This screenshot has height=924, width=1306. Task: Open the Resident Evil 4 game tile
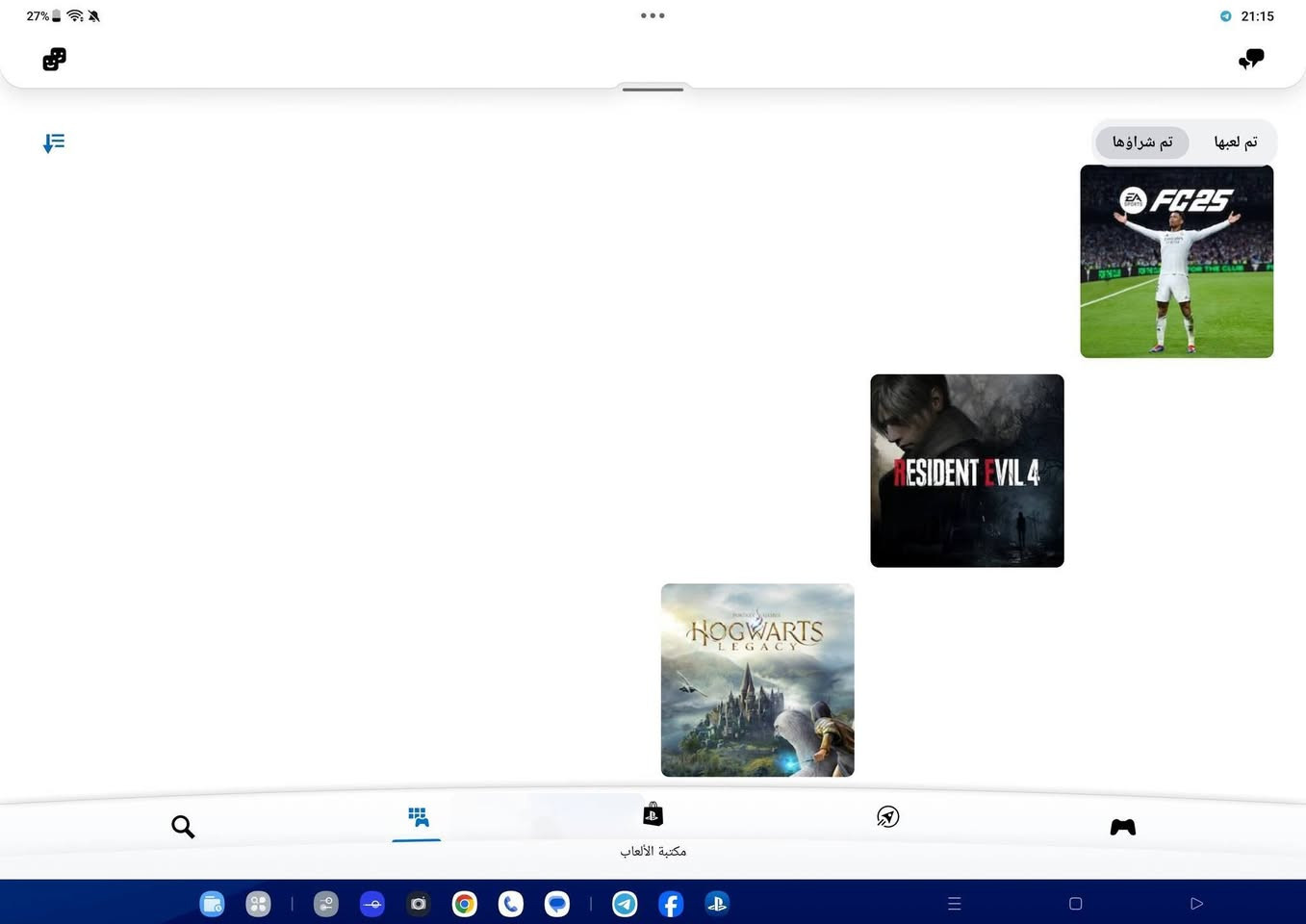[x=967, y=471]
